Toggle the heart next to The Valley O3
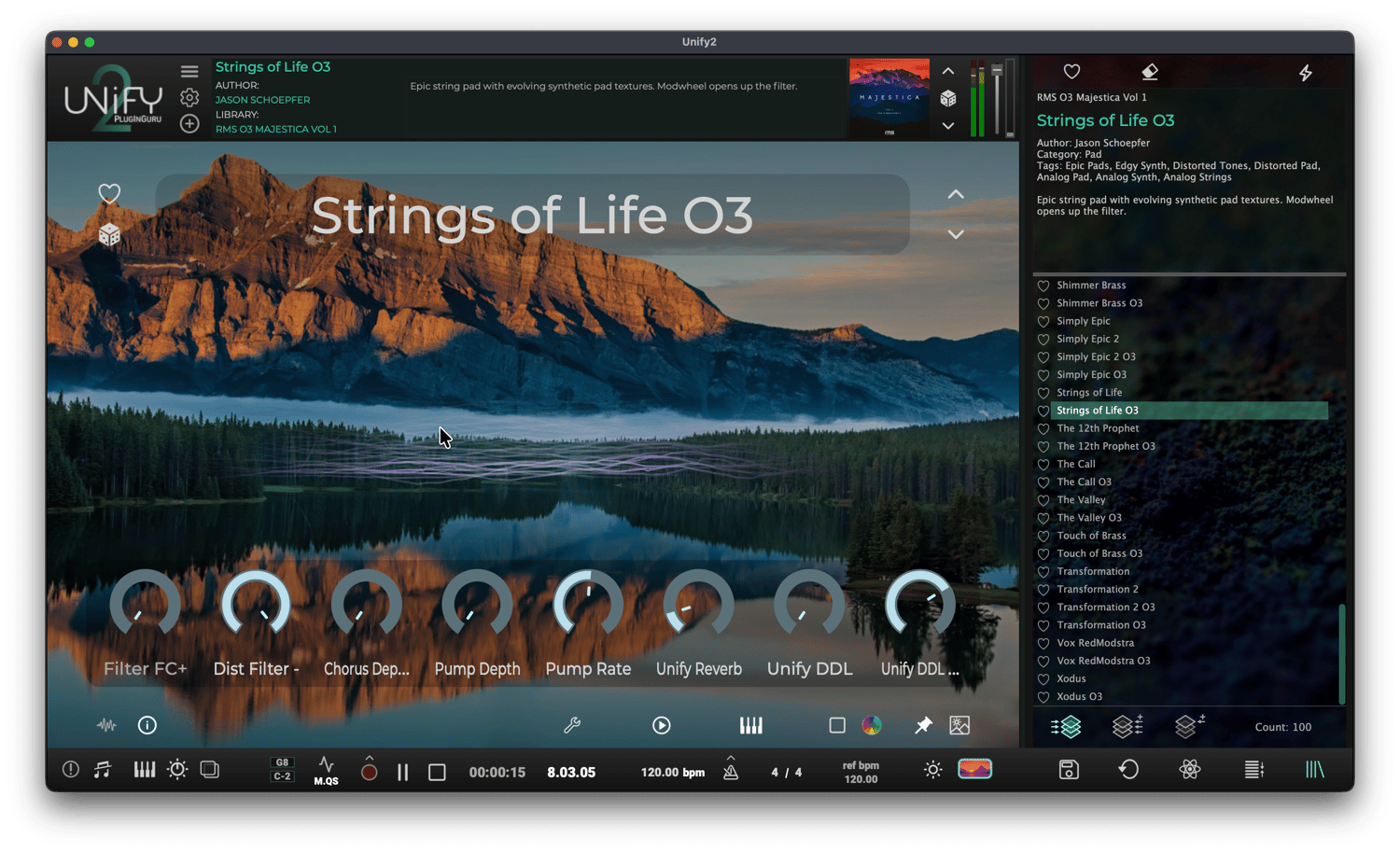This screenshot has height=852, width=1400. click(x=1043, y=518)
